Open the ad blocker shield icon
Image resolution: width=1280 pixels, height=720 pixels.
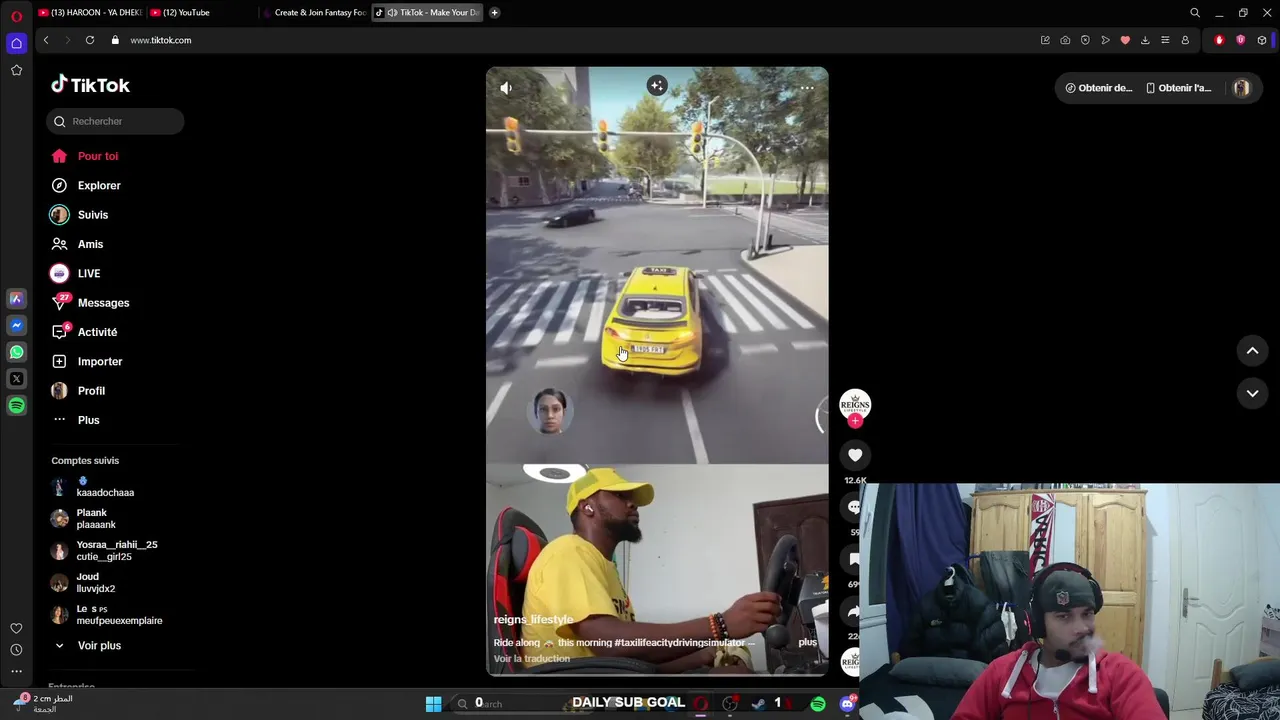point(1085,40)
